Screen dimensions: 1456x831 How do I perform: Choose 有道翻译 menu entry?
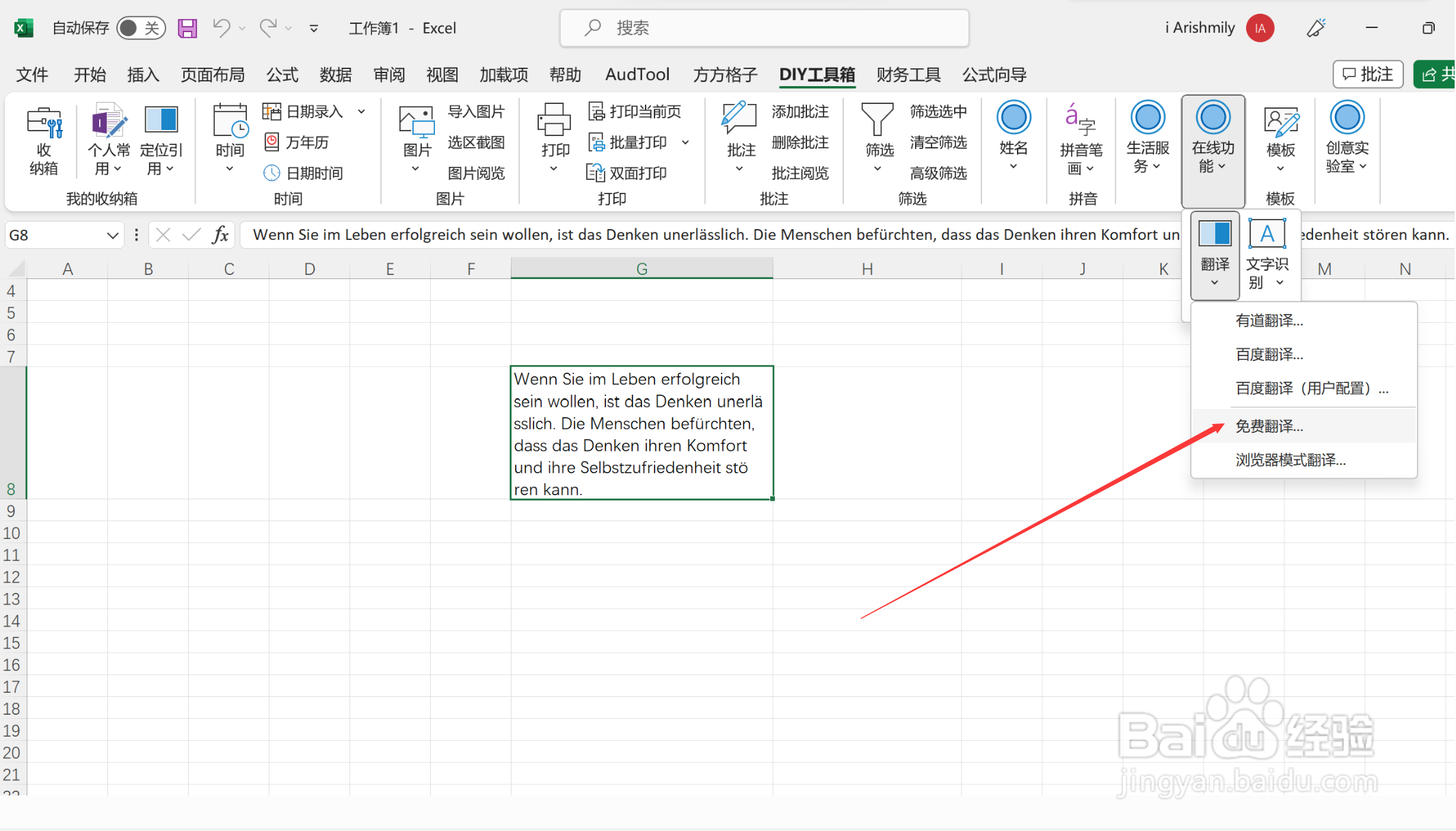[1269, 321]
